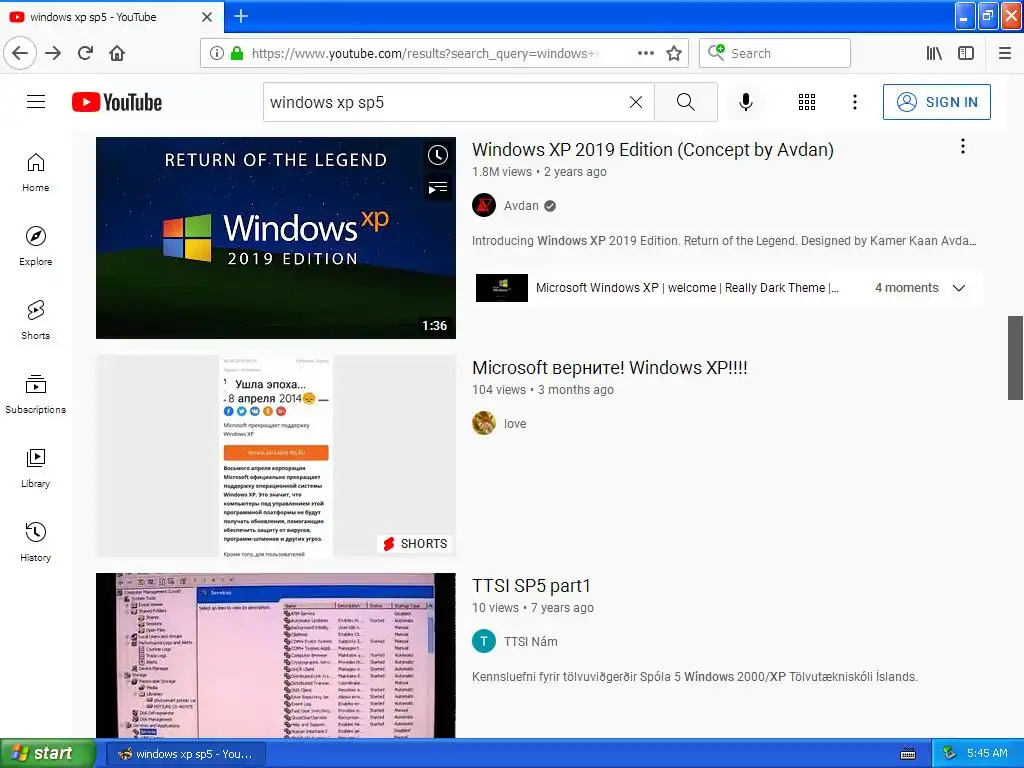Open Subscriptions in YouTube sidebar

36,394
